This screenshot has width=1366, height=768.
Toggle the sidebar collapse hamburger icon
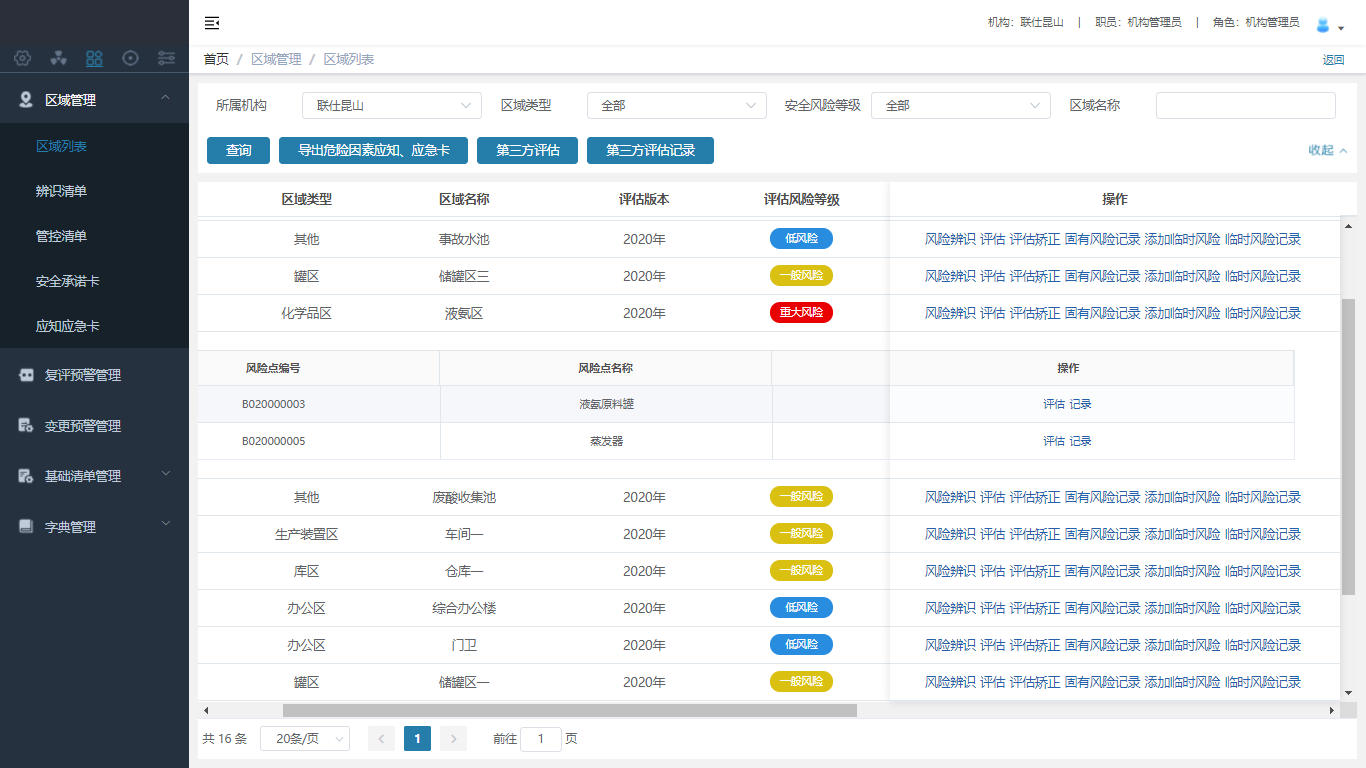[x=212, y=23]
